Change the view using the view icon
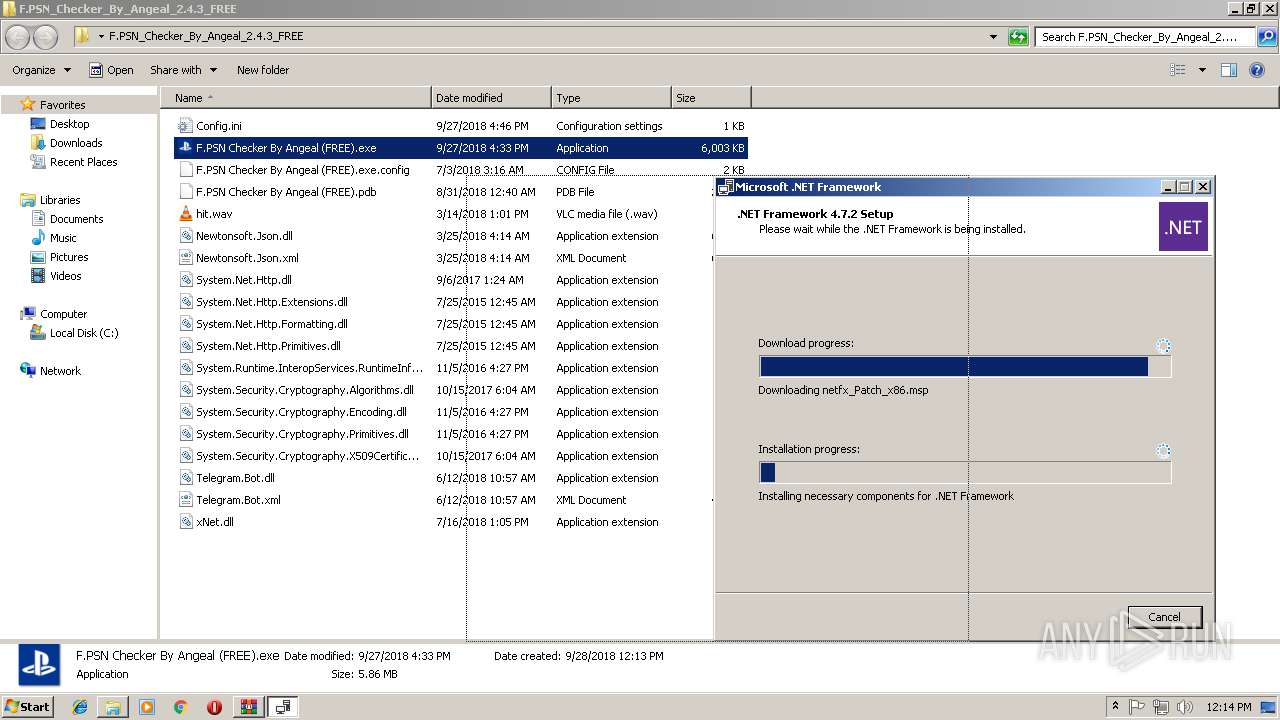 click(1178, 70)
